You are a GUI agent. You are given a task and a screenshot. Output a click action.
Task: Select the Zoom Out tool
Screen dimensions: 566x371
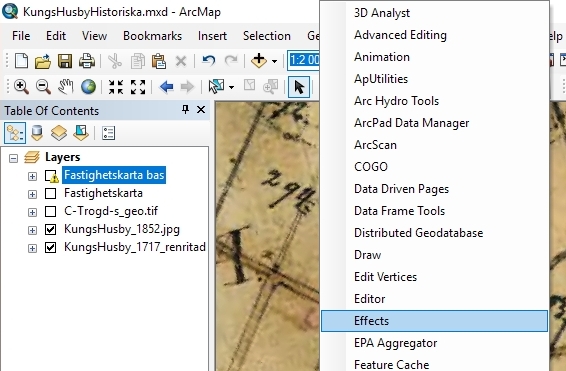pyautogui.click(x=43, y=87)
